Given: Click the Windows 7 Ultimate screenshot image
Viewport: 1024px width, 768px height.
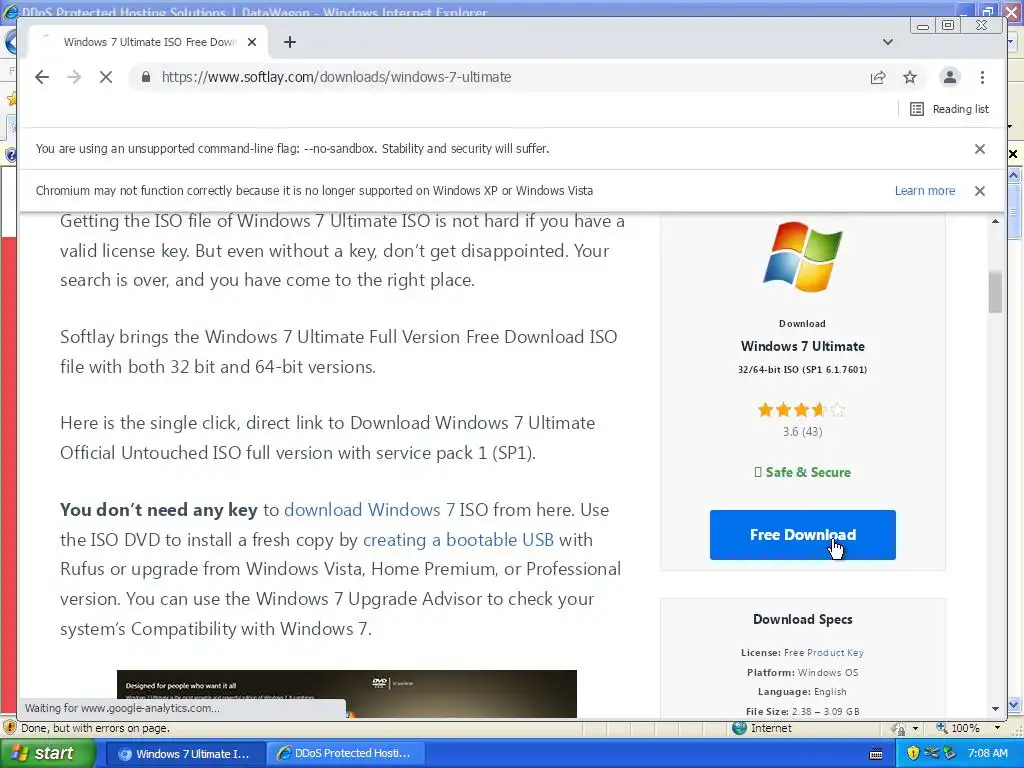Looking at the screenshot, I should coord(347,694).
